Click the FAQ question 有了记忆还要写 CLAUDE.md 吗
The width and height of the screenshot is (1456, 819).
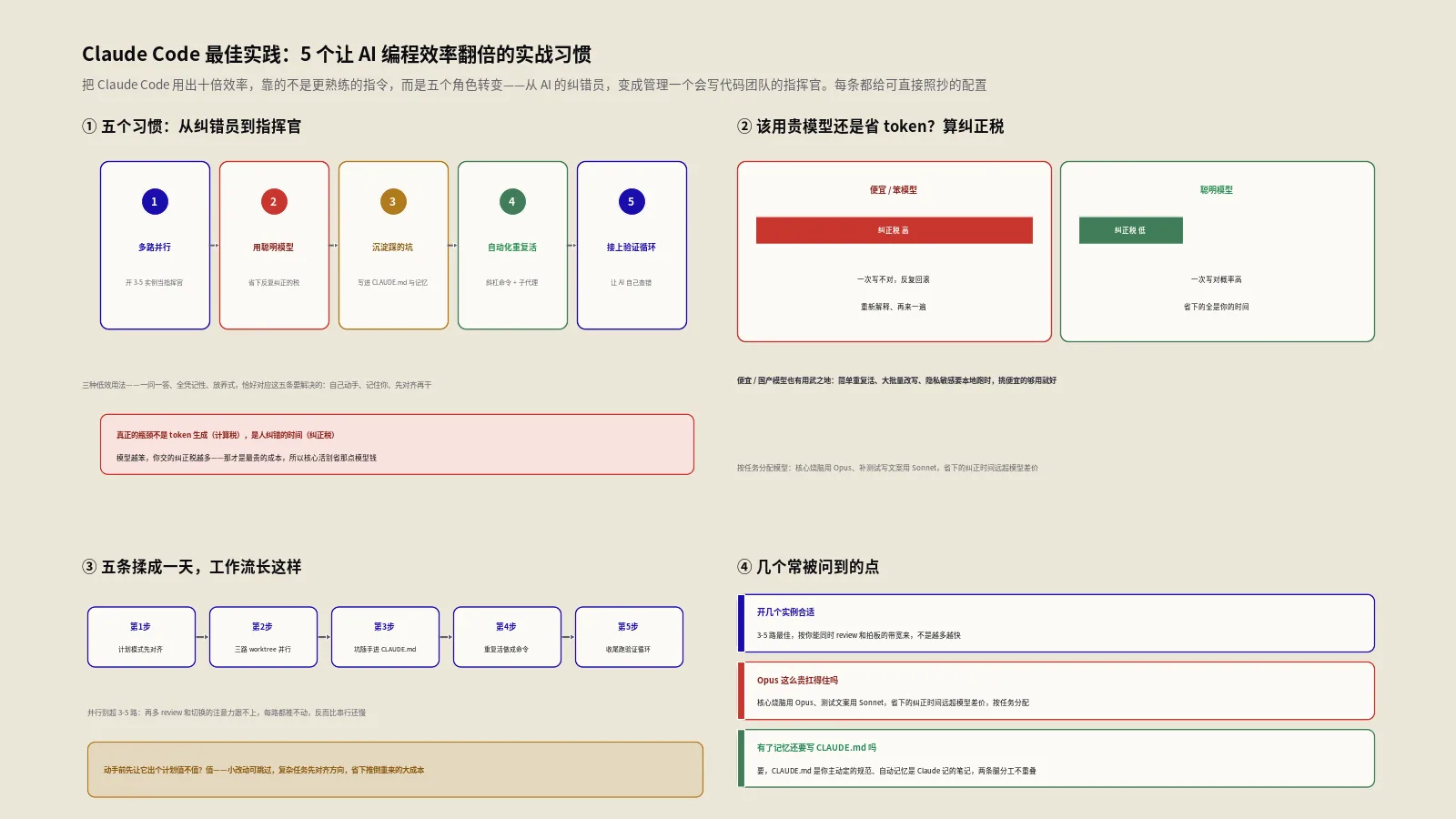pos(817,747)
